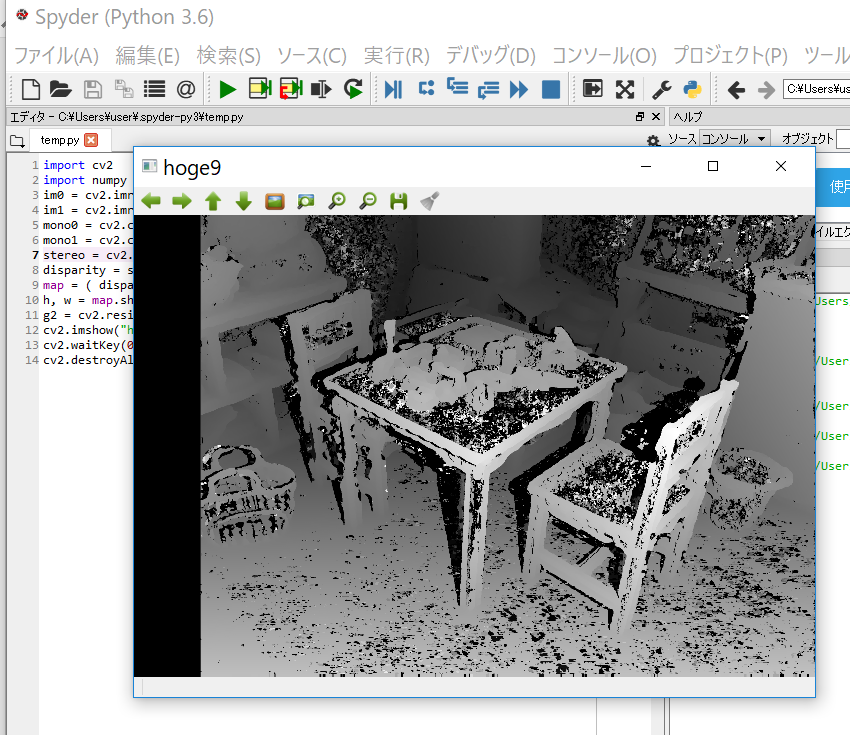This screenshot has width=850, height=735.
Task: Open 検索(S) menu
Action: (229, 55)
